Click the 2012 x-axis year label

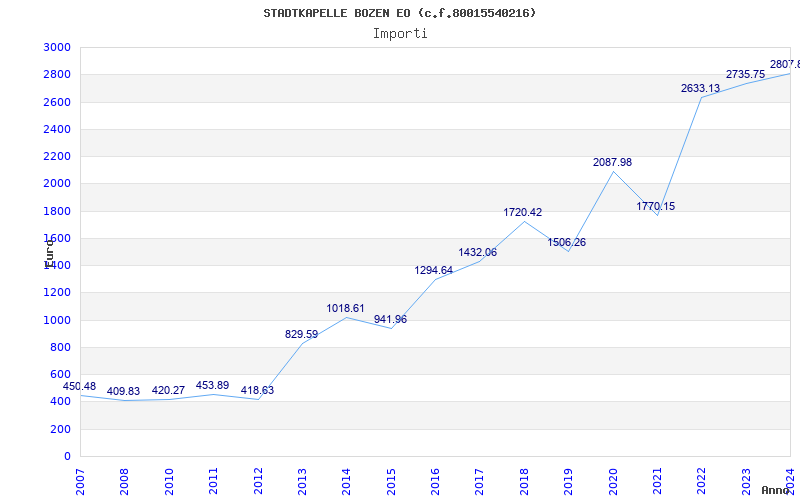258,482
